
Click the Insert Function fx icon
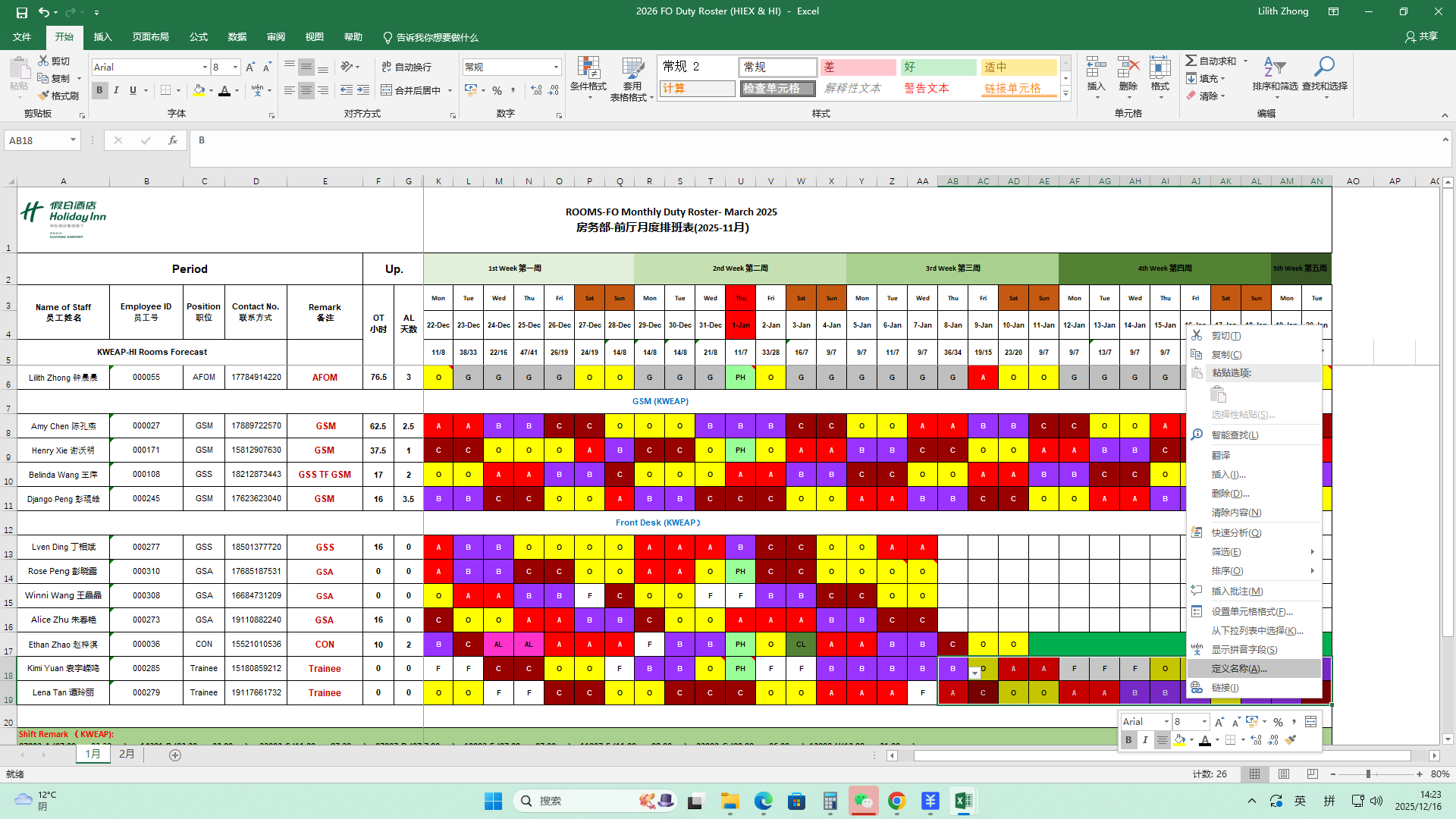tap(173, 140)
